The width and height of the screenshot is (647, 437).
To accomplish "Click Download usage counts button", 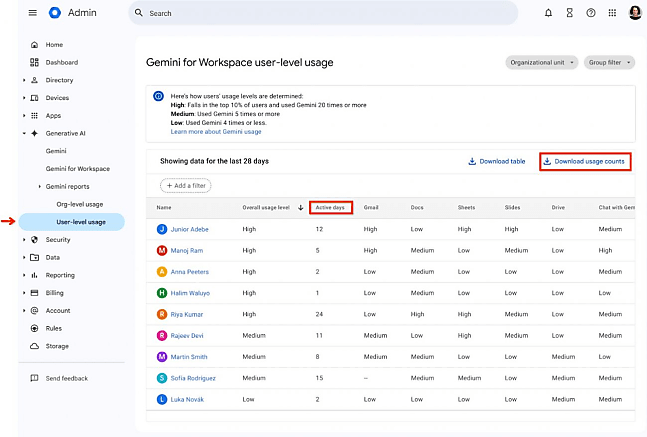I will click(x=585, y=161).
